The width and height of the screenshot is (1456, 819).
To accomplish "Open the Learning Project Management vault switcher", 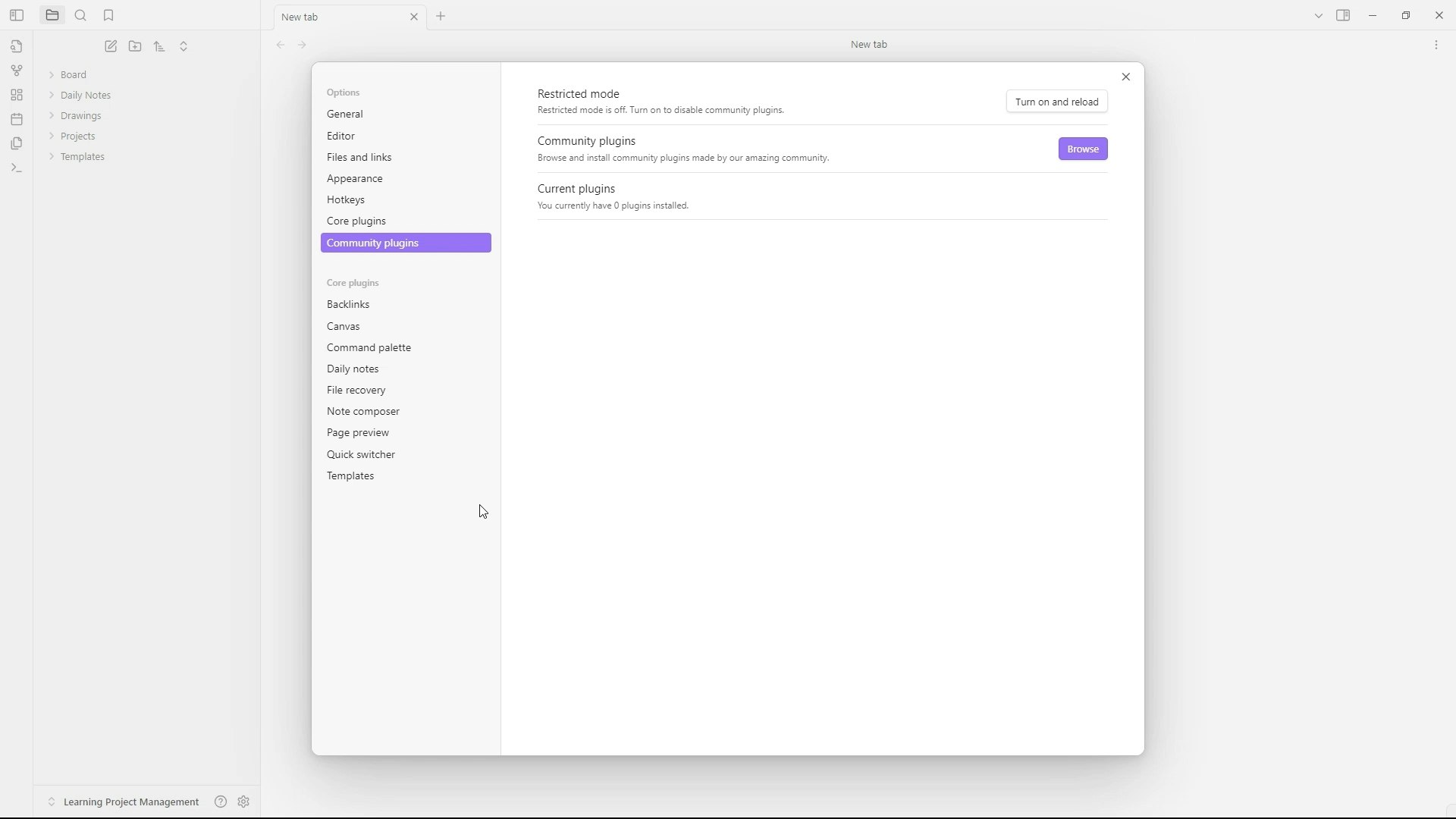I will pyautogui.click(x=130, y=802).
